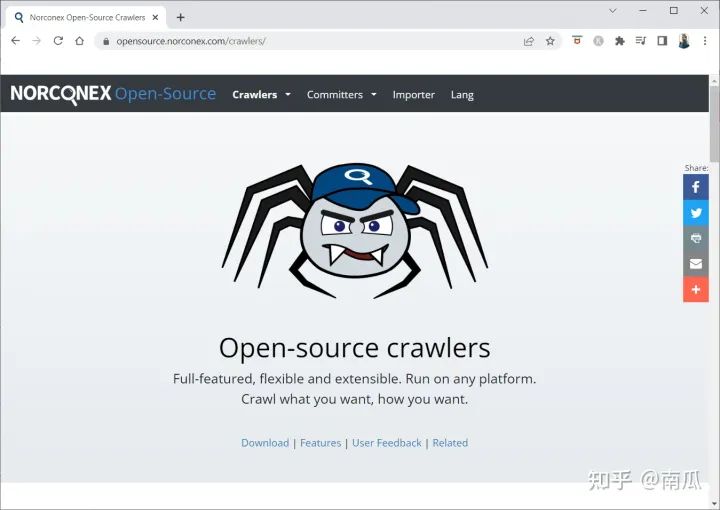
Task: Open more sharing options plus button
Action: [x=696, y=289]
